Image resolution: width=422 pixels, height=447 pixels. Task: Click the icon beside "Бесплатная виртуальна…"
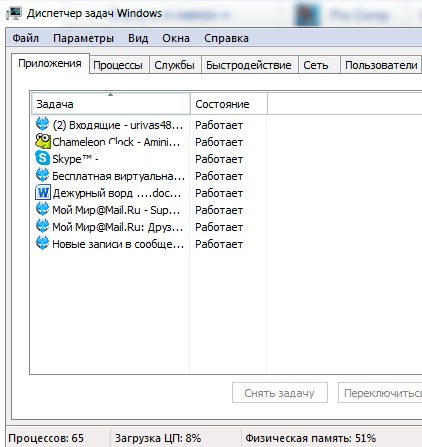(x=42, y=175)
